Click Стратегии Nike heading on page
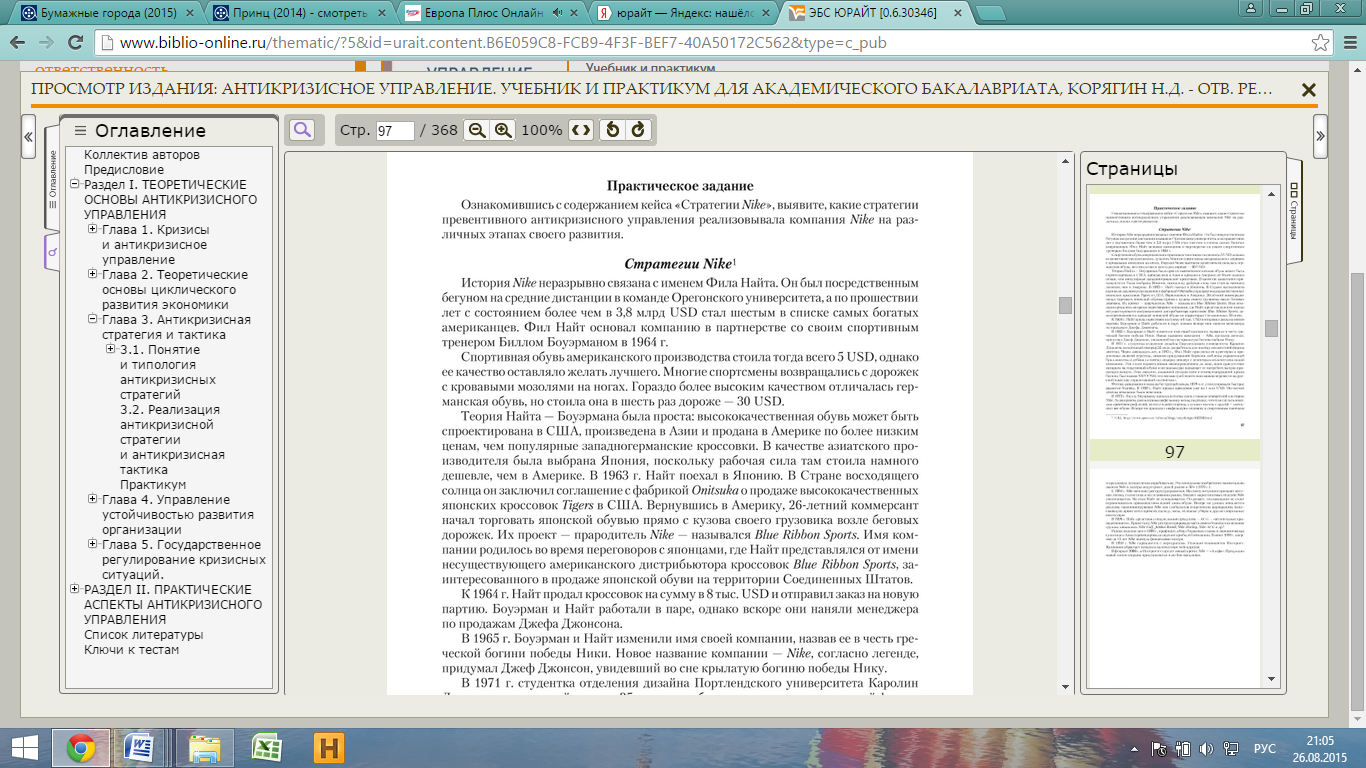Screen dimensions: 1366x768 pyautogui.click(x=680, y=264)
